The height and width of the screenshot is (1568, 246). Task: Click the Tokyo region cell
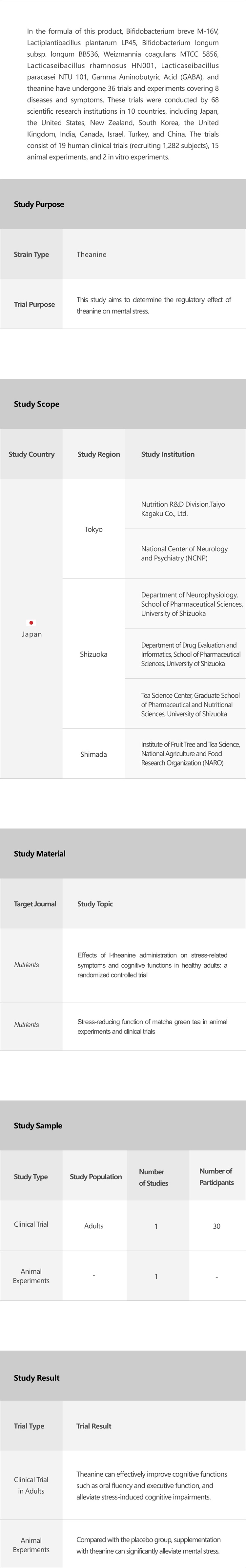(x=94, y=530)
